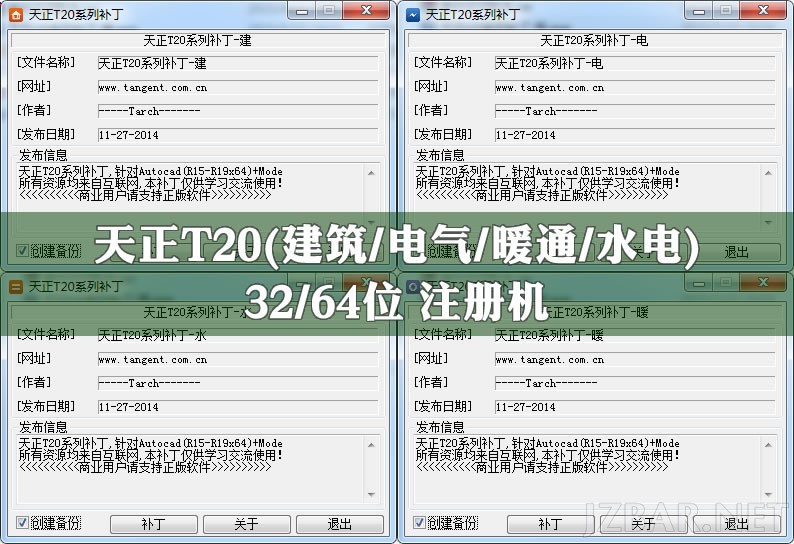Click 退出 button in the 电 patch window
794x544 pixels.
[737, 252]
